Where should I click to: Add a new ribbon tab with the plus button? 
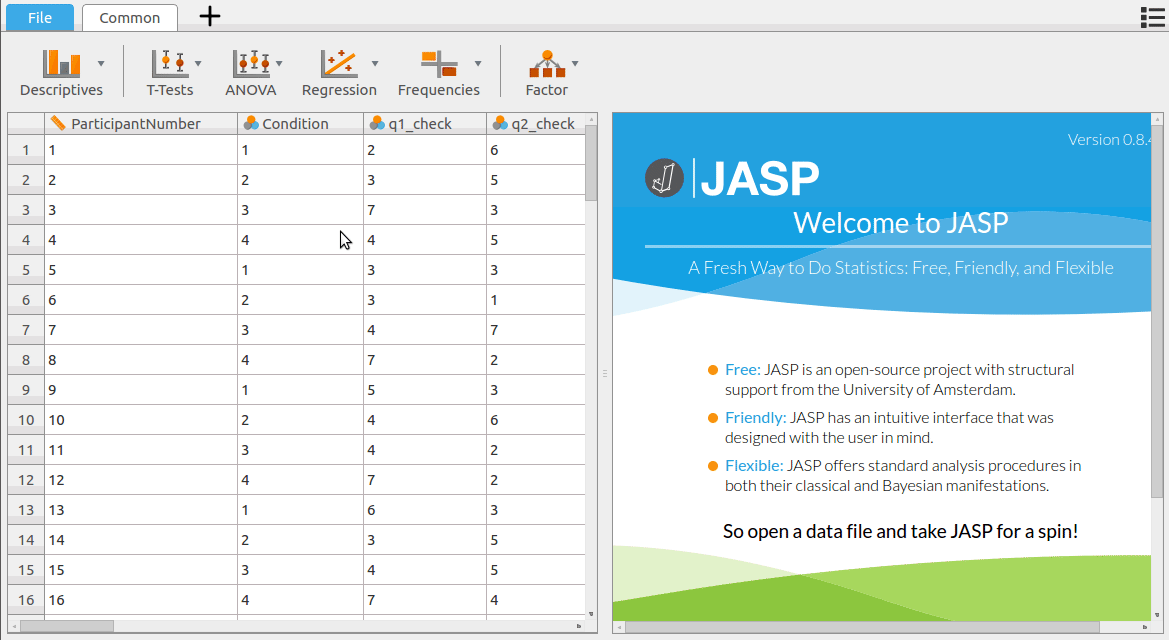coord(209,16)
